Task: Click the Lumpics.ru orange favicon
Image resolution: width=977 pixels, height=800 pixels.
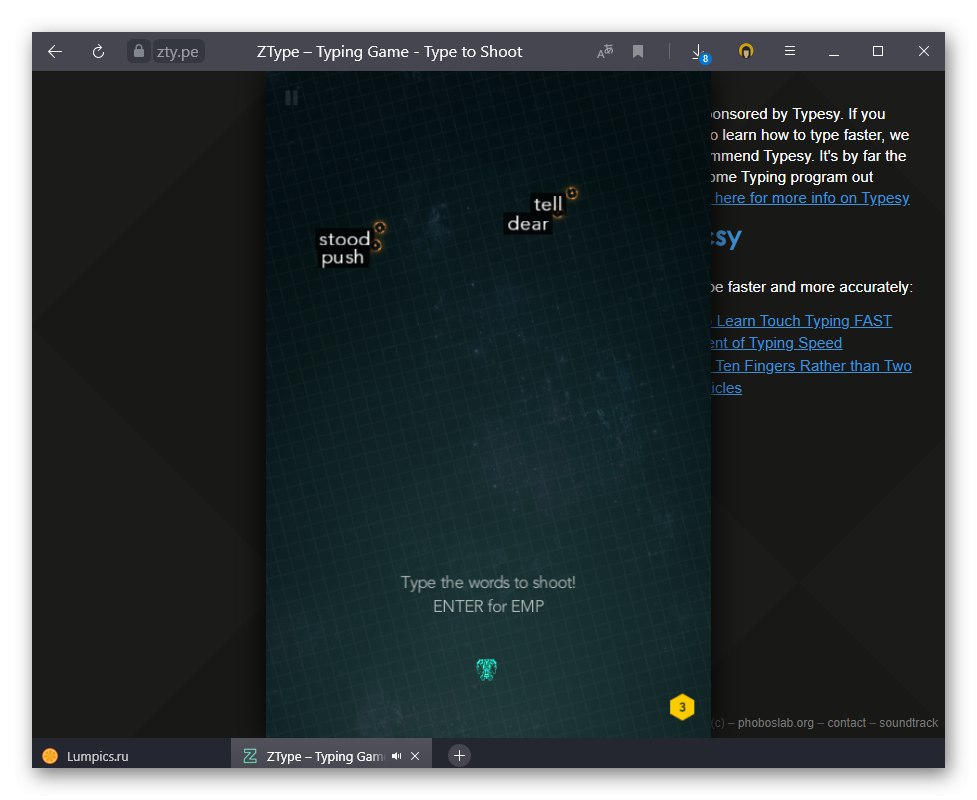Action: click(x=50, y=756)
